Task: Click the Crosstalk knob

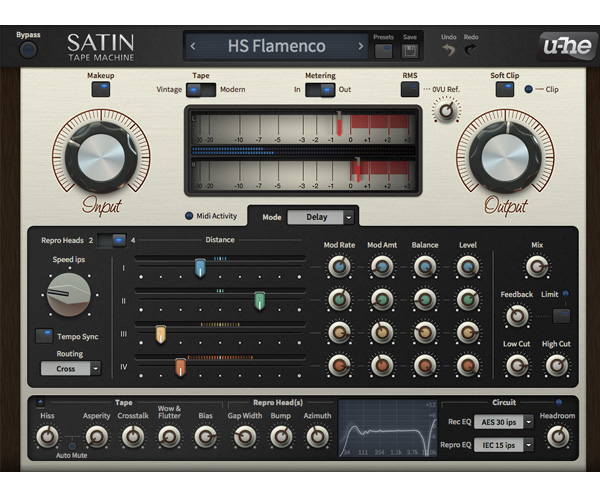Action: coord(133,437)
